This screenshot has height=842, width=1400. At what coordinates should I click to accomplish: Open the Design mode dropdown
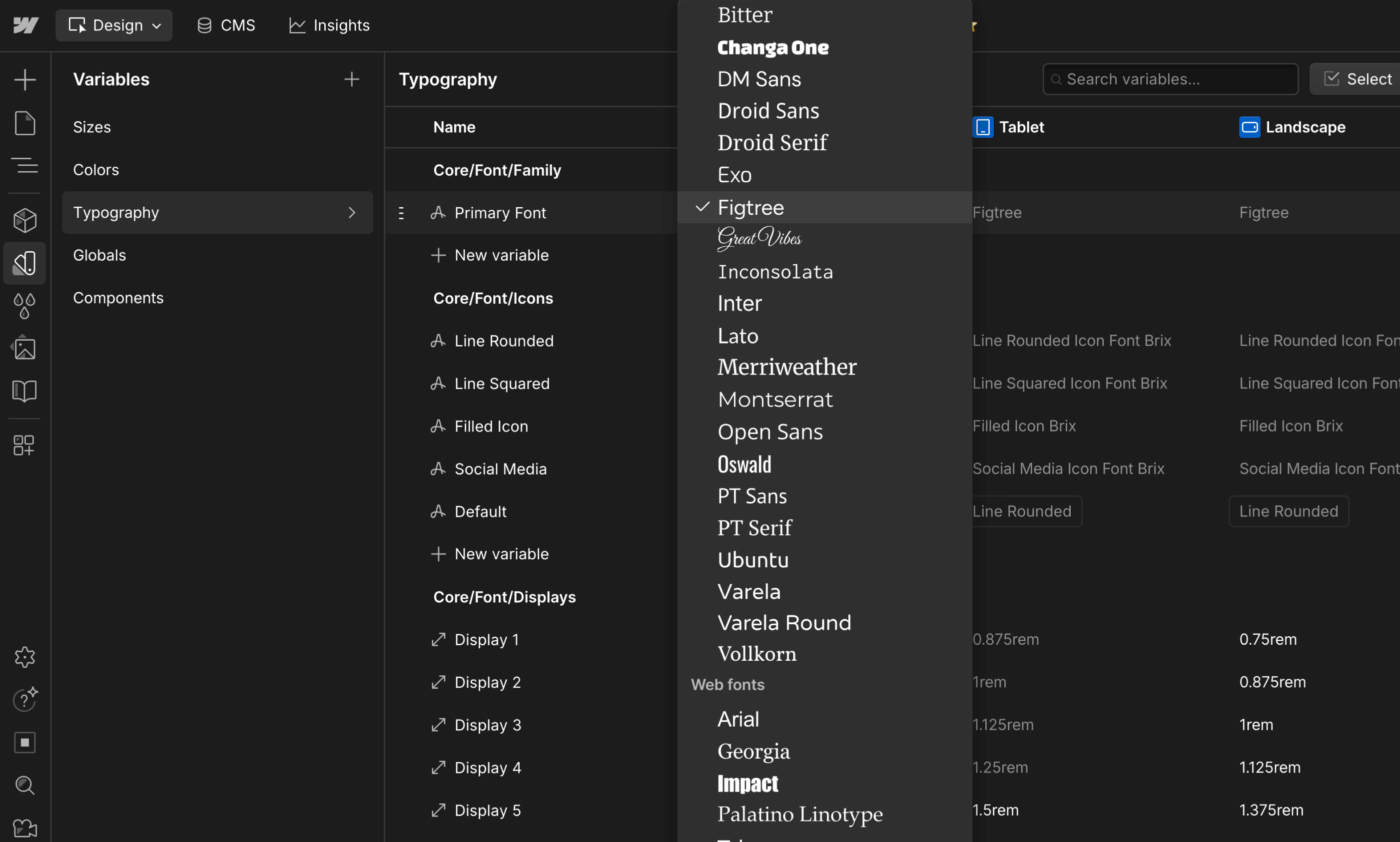coord(113,25)
